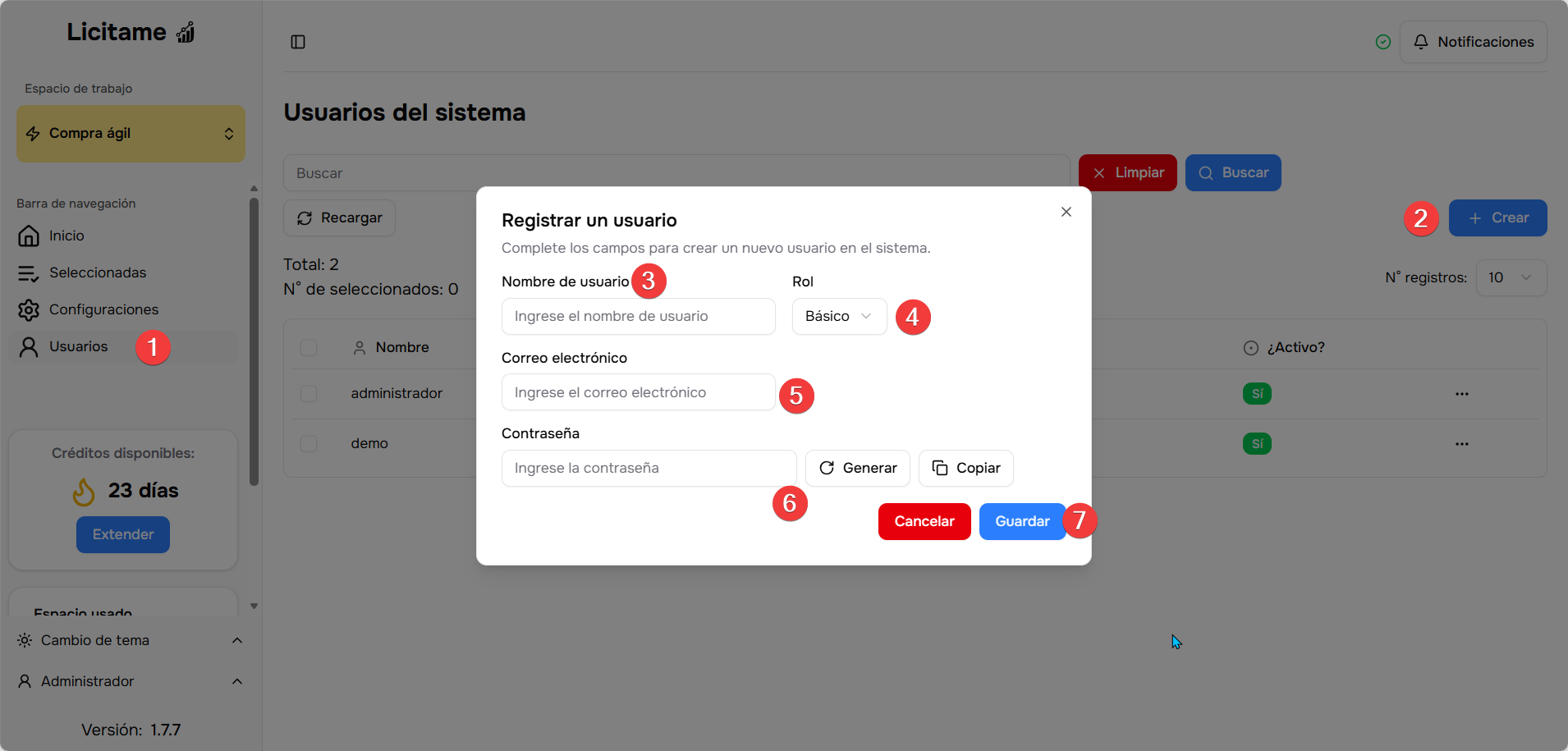Screen dimensions: 1568x751
Task: Click the Notificaciones bell icon
Action: [x=1420, y=42]
